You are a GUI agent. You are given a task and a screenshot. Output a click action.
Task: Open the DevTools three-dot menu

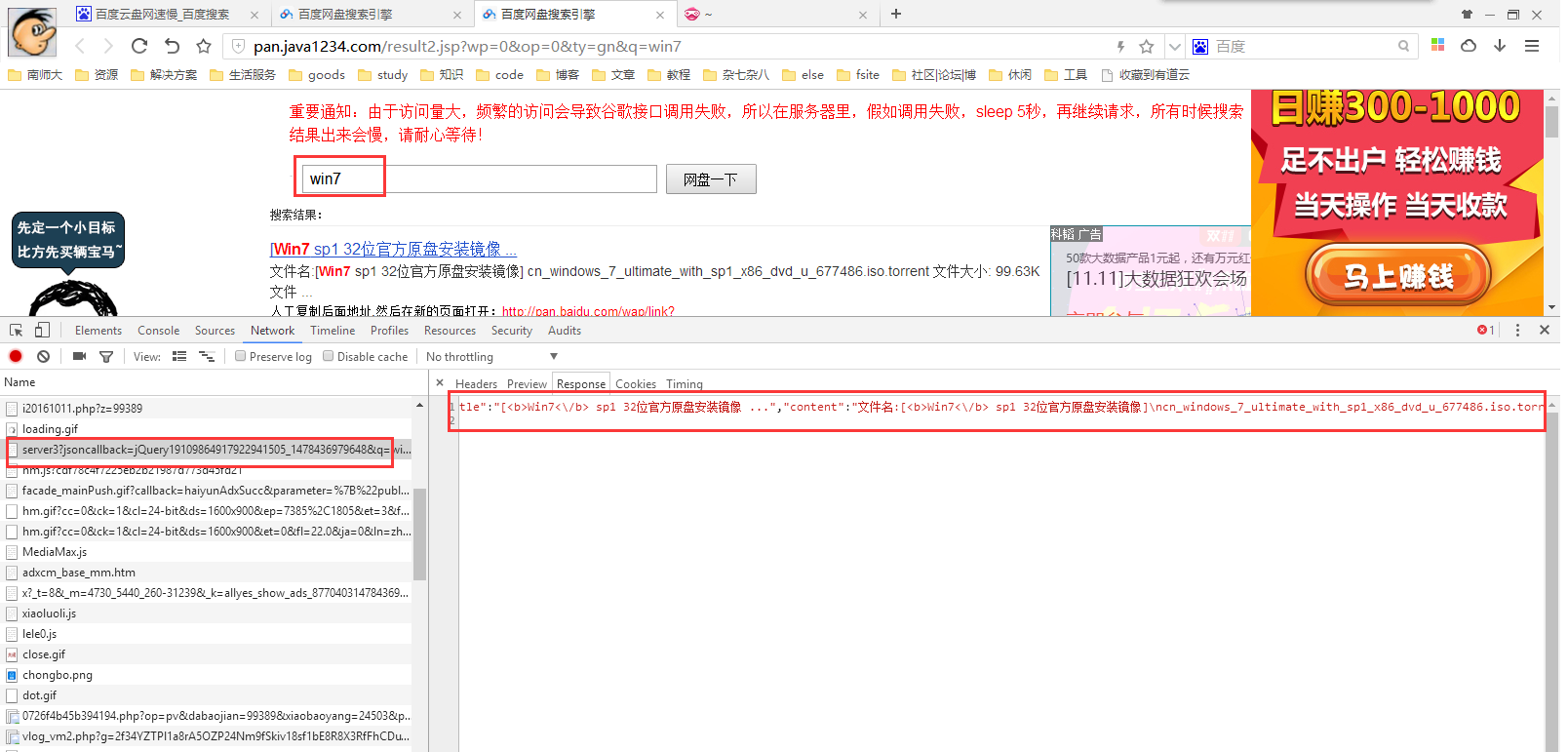tap(1517, 331)
